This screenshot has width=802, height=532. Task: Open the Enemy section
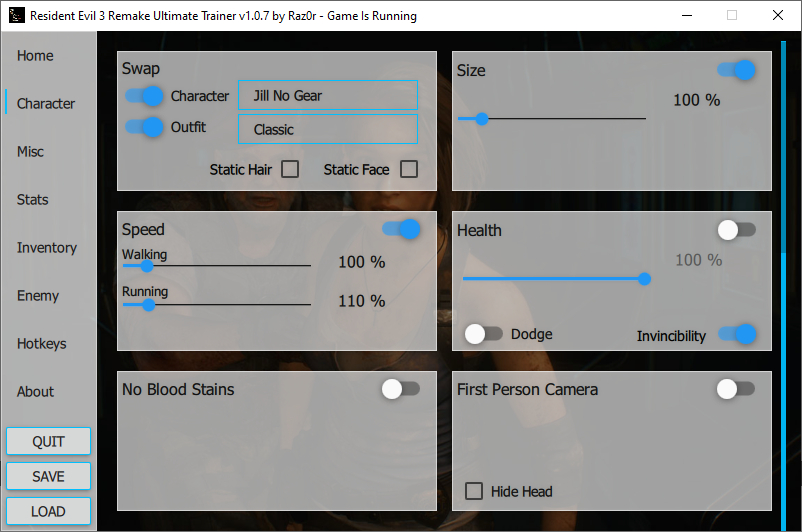[38, 296]
